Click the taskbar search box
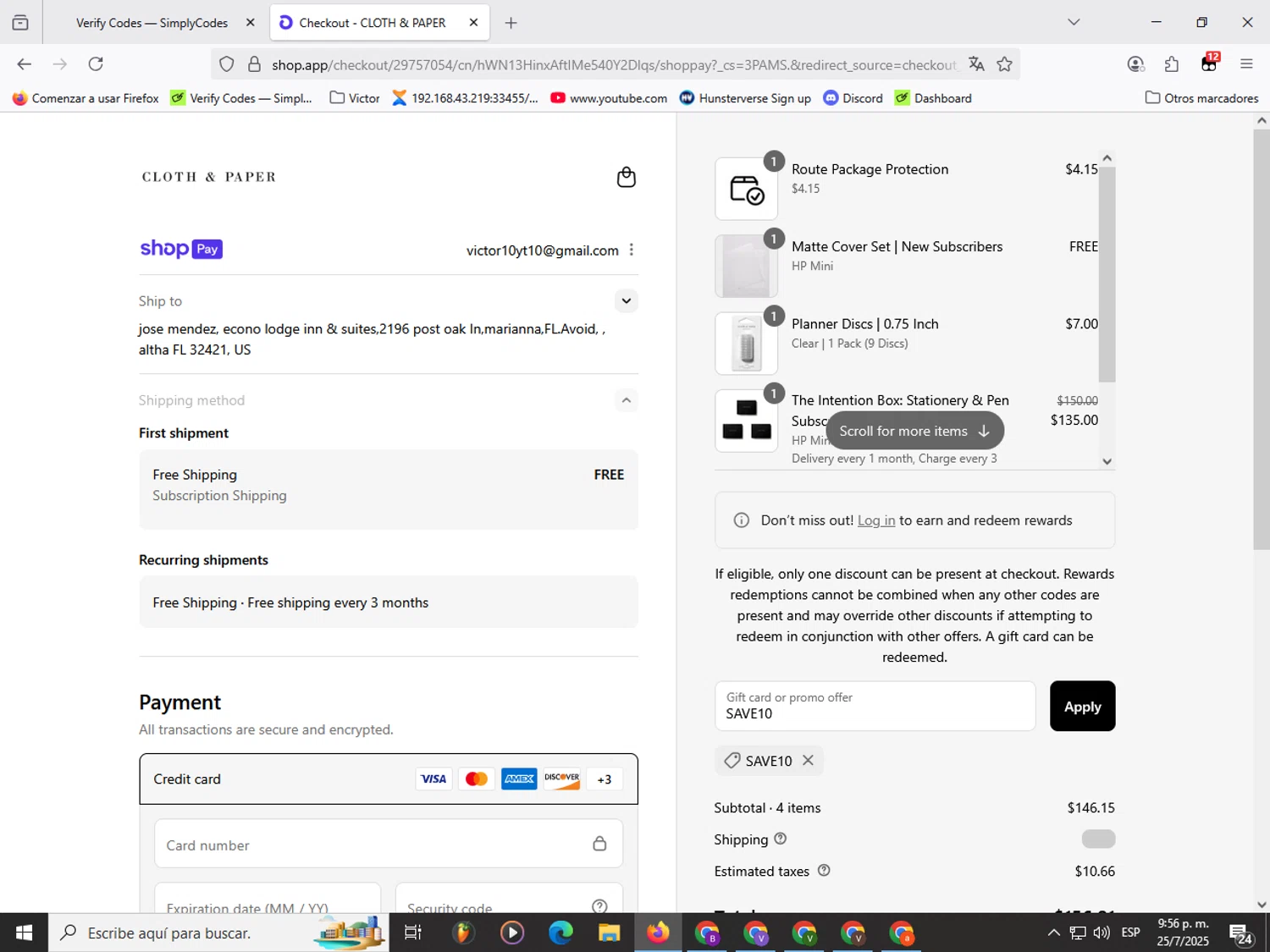The height and width of the screenshot is (952, 1270). point(218,933)
